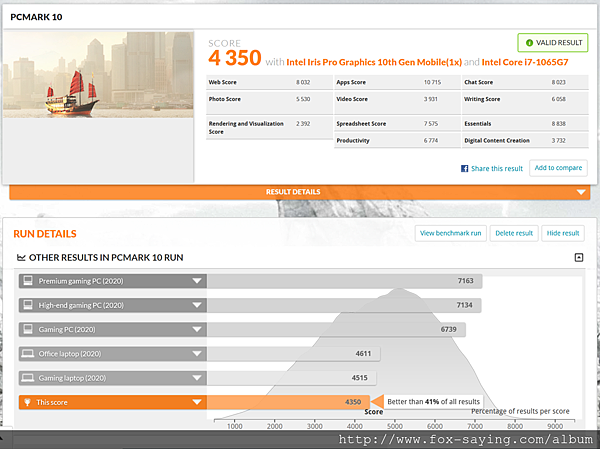Click Add to compare button

[558, 168]
